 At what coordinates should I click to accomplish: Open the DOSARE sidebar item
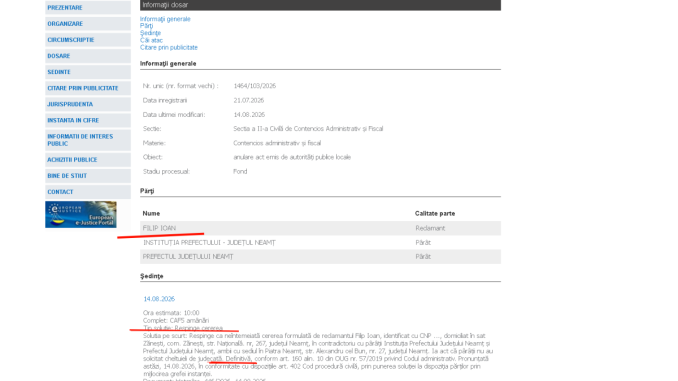[88, 56]
